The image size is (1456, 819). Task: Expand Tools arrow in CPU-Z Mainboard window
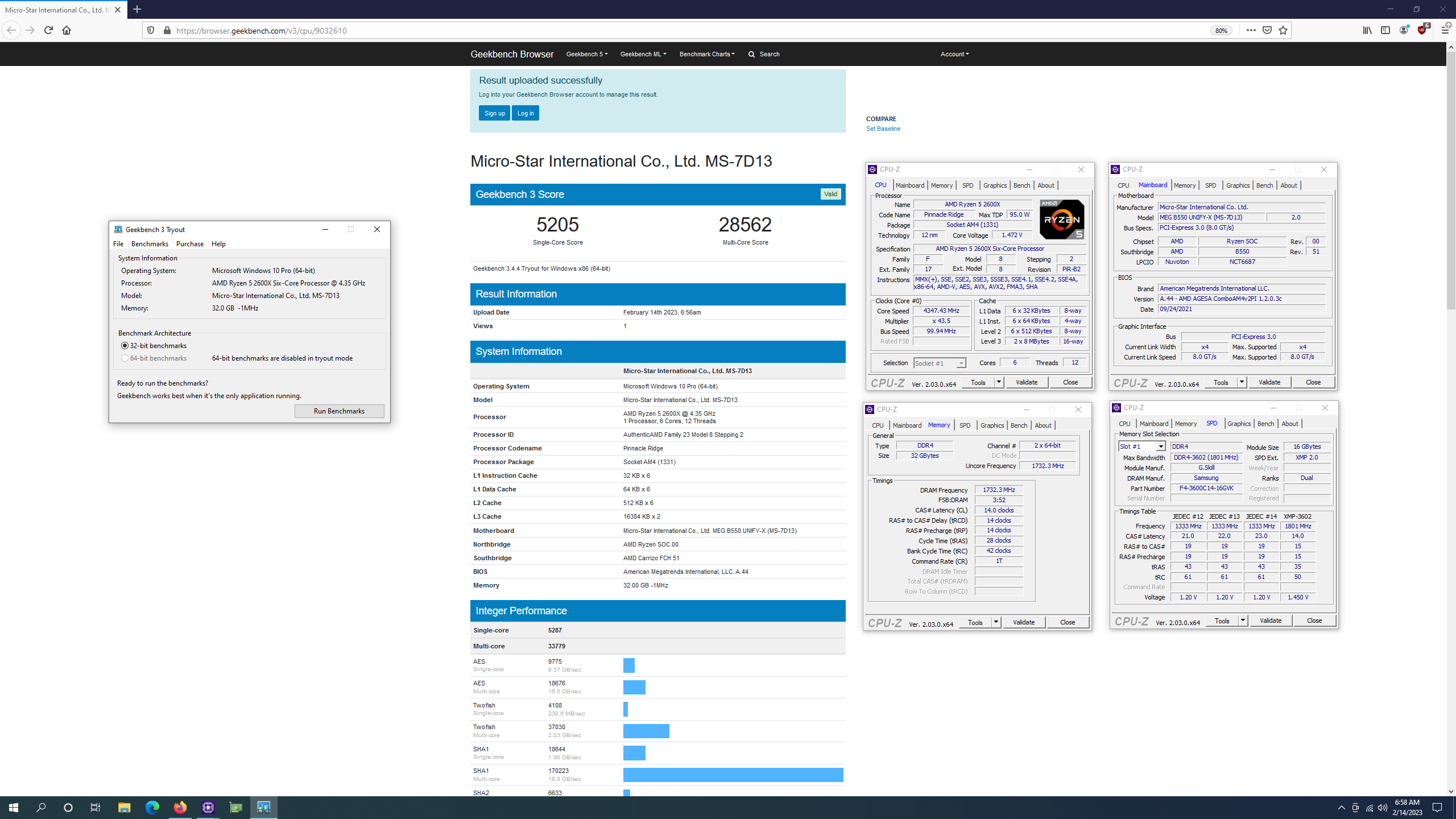pos(1242,382)
